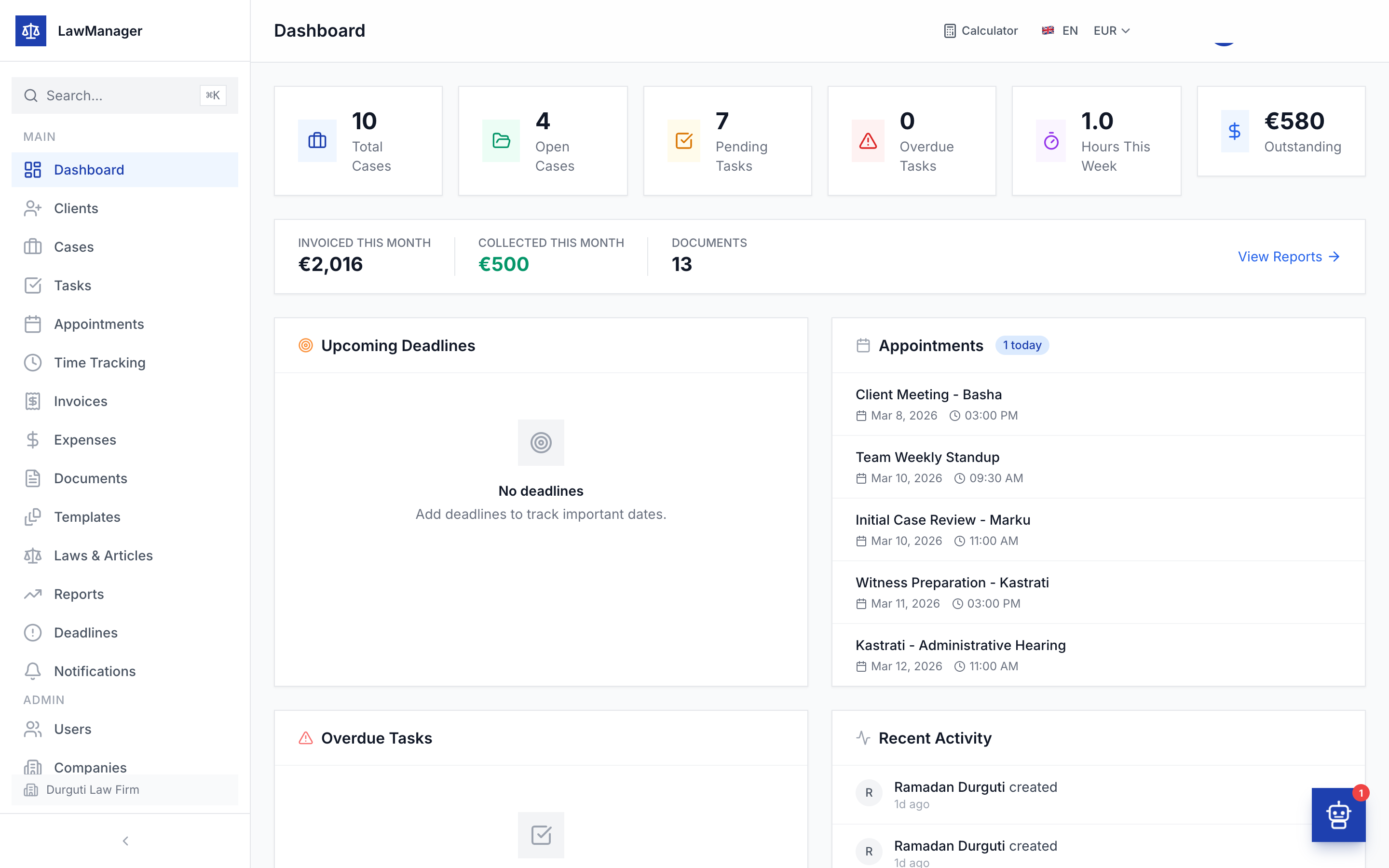Open the Time Tracking page
The width and height of the screenshot is (1389, 868).
125,363
